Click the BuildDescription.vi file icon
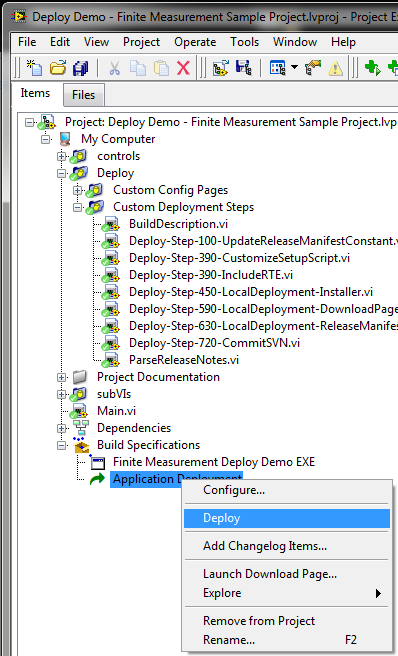Viewport: 398px width, 656px height. (x=111, y=224)
